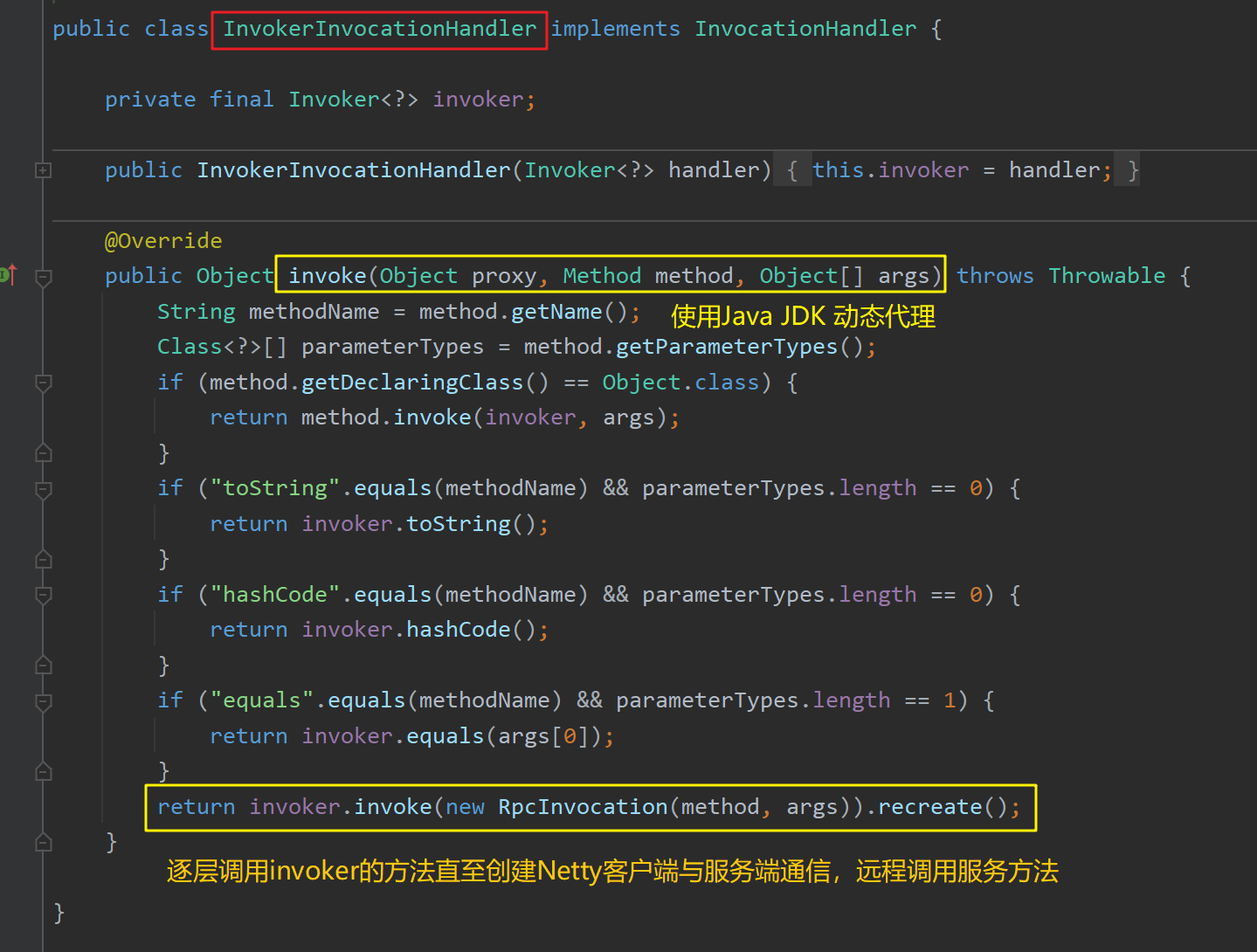Click hashCode() in return invoker.hashCode line

tap(471, 630)
